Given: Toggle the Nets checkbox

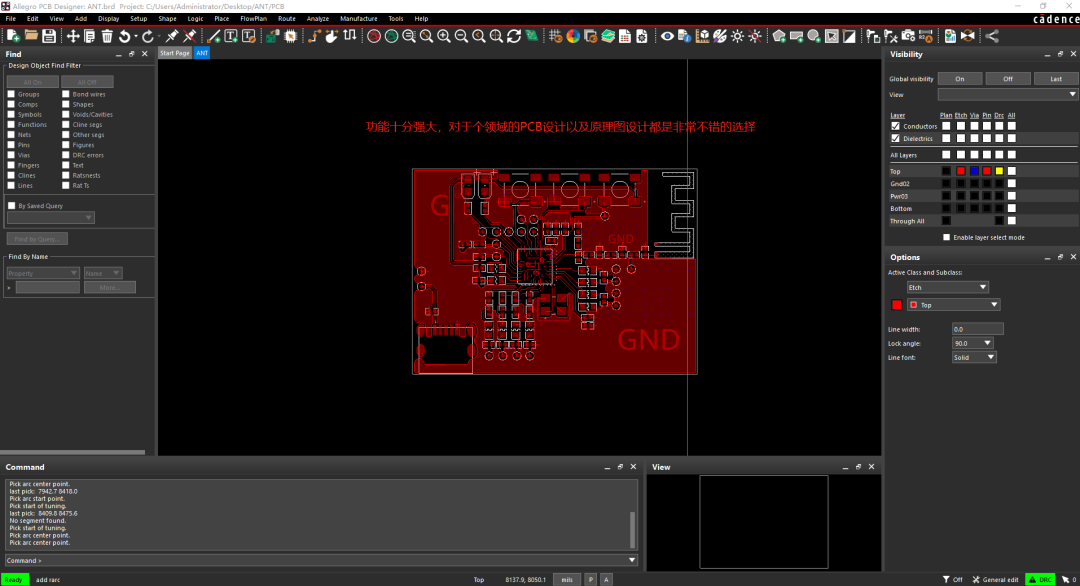Looking at the screenshot, I should tap(11, 135).
